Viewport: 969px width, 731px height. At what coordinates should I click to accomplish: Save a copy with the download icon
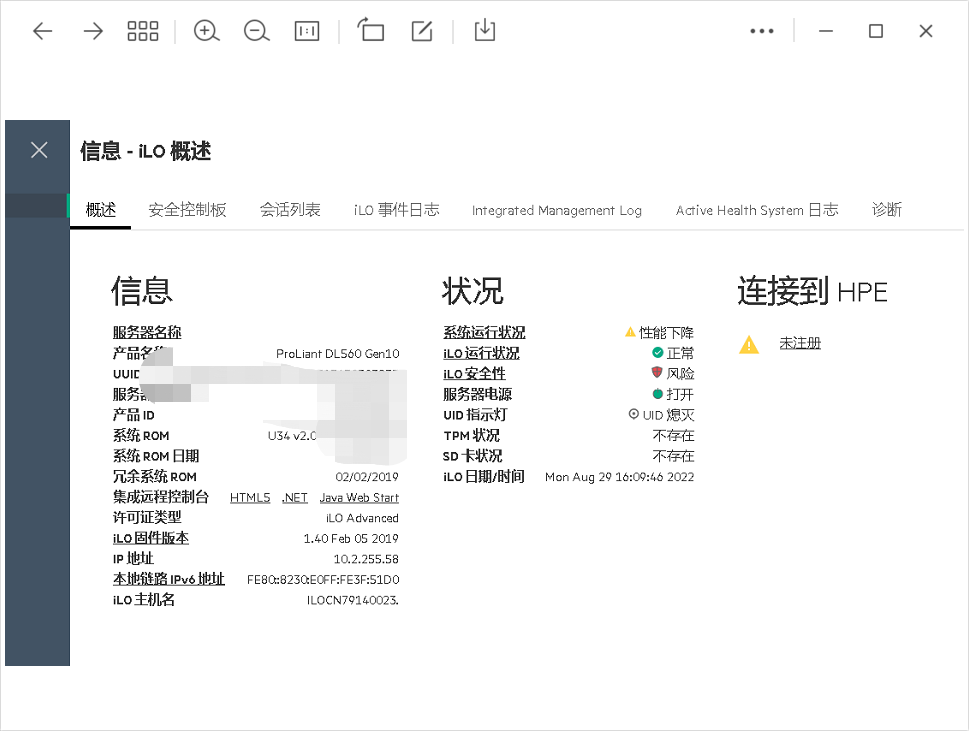pyautogui.click(x=484, y=31)
